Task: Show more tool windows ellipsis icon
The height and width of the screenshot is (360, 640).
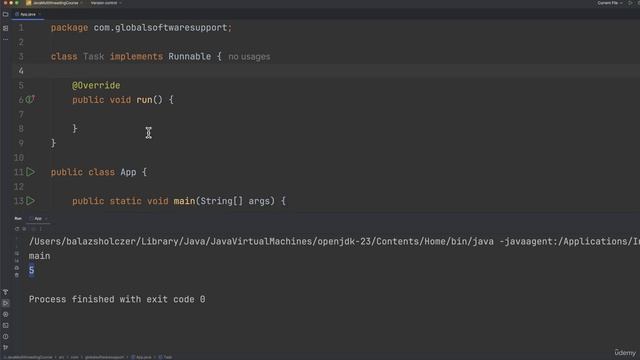Action: pos(5,39)
